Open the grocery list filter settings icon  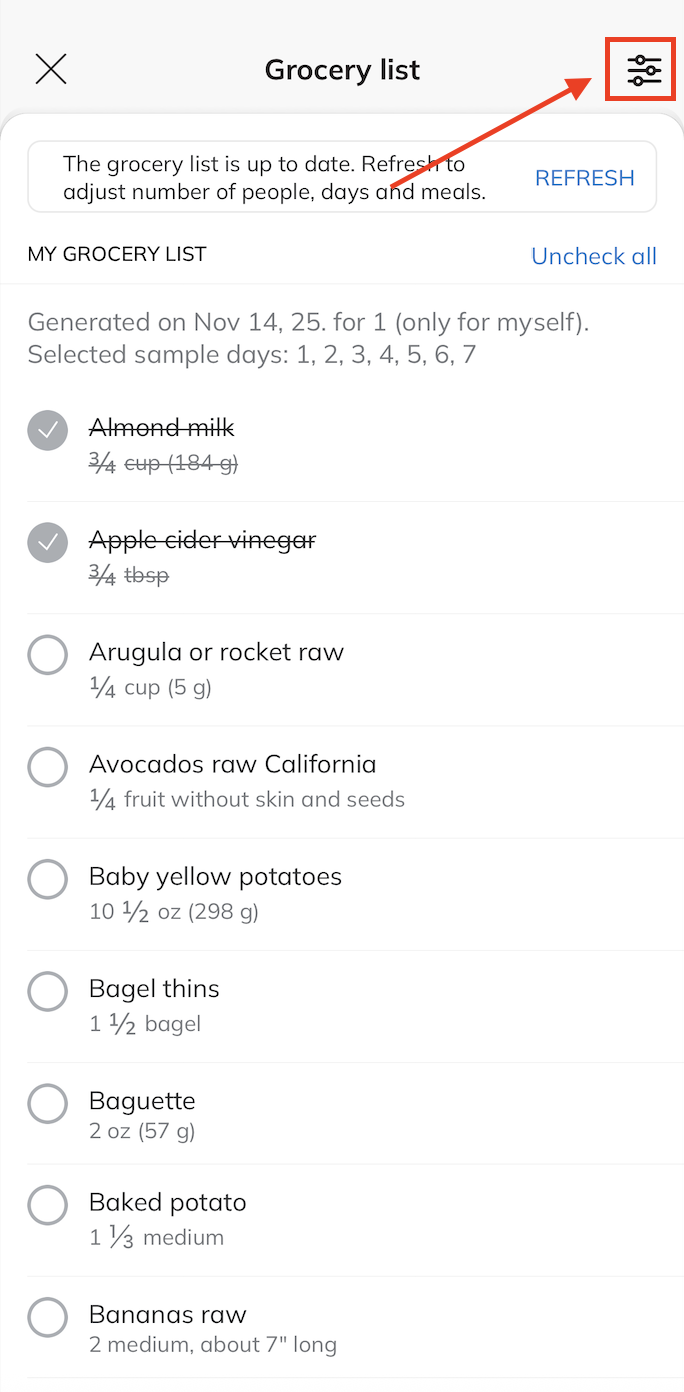[640, 69]
